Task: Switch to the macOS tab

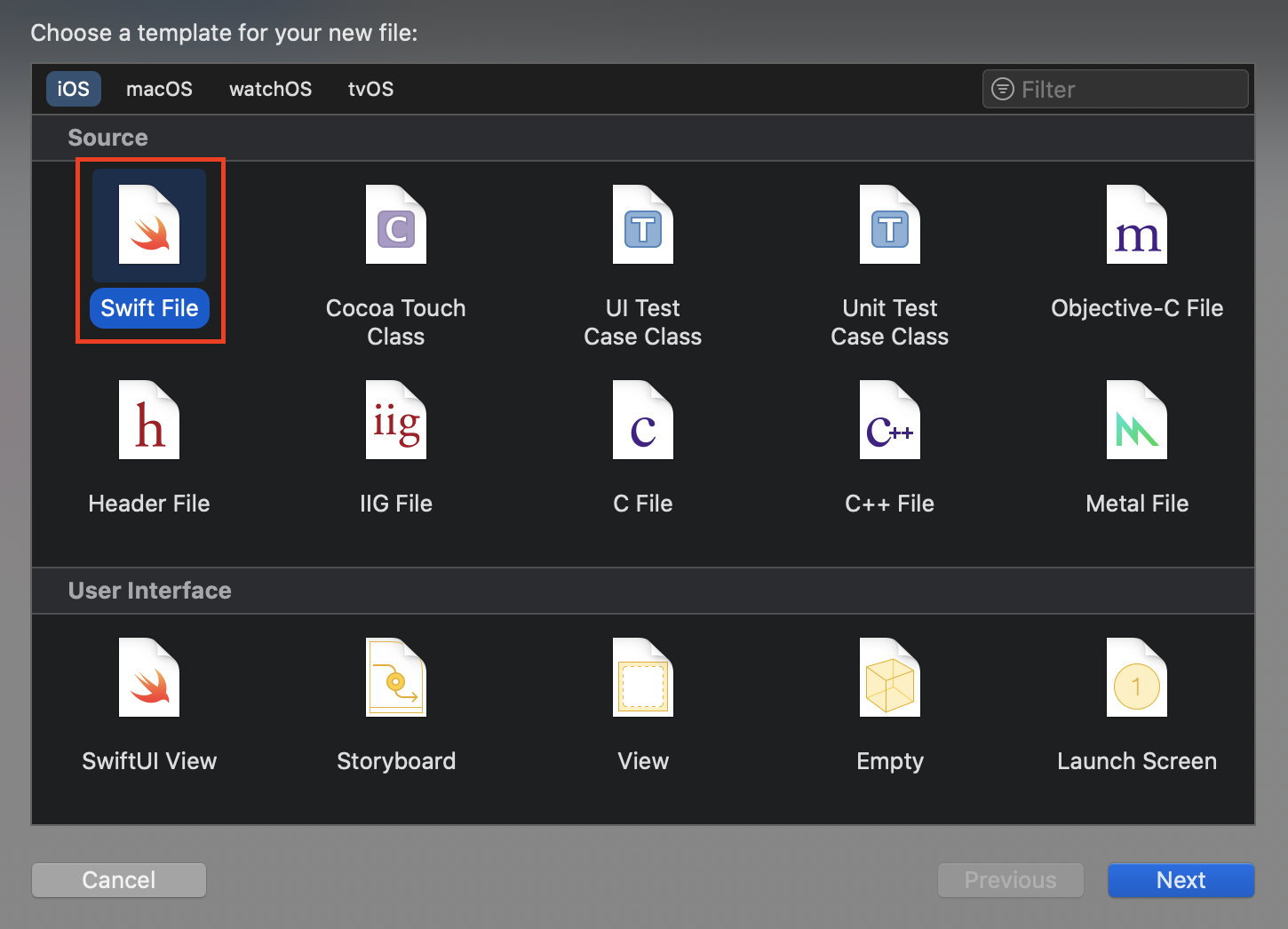Action: 159,89
